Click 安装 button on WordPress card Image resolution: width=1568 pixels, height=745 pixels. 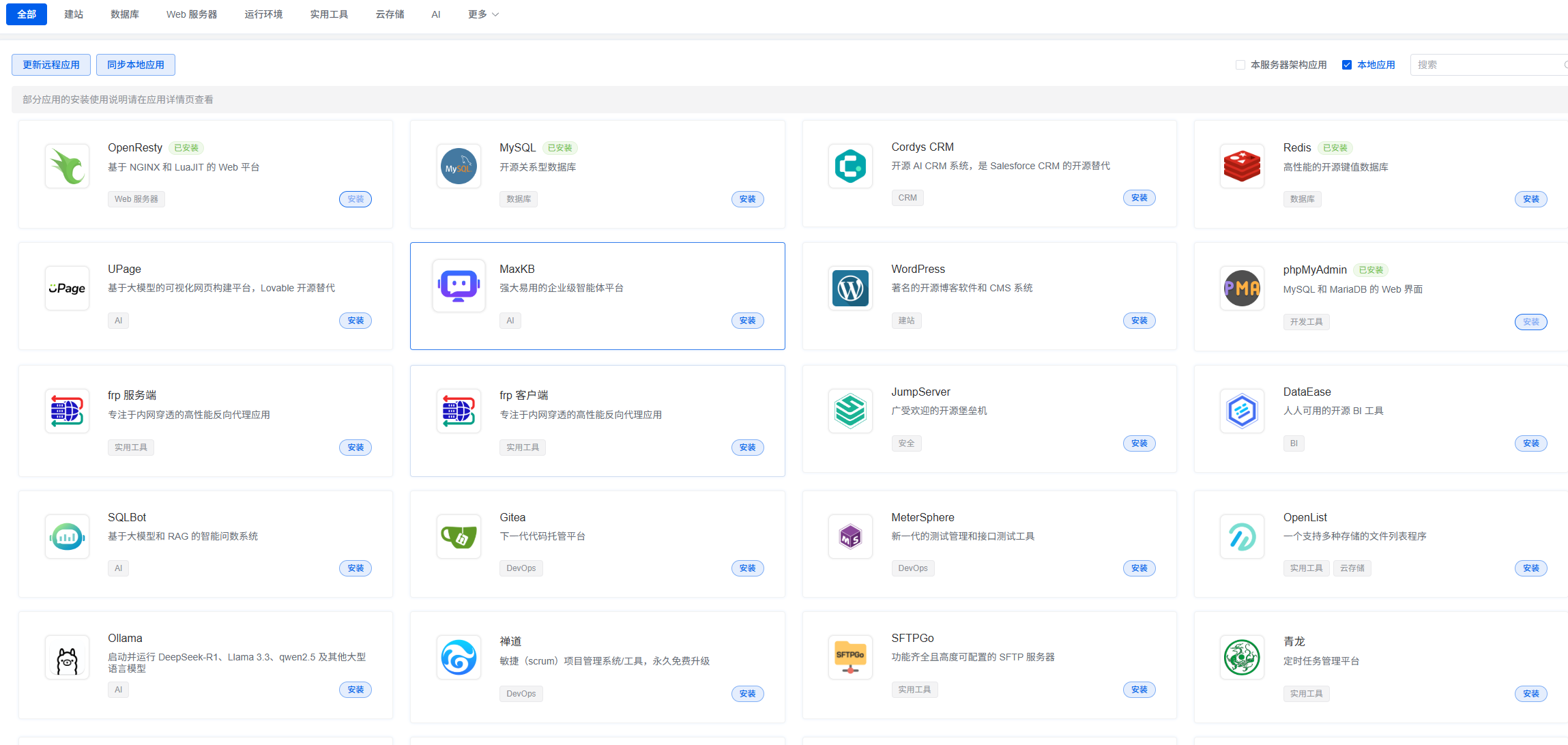1139,321
